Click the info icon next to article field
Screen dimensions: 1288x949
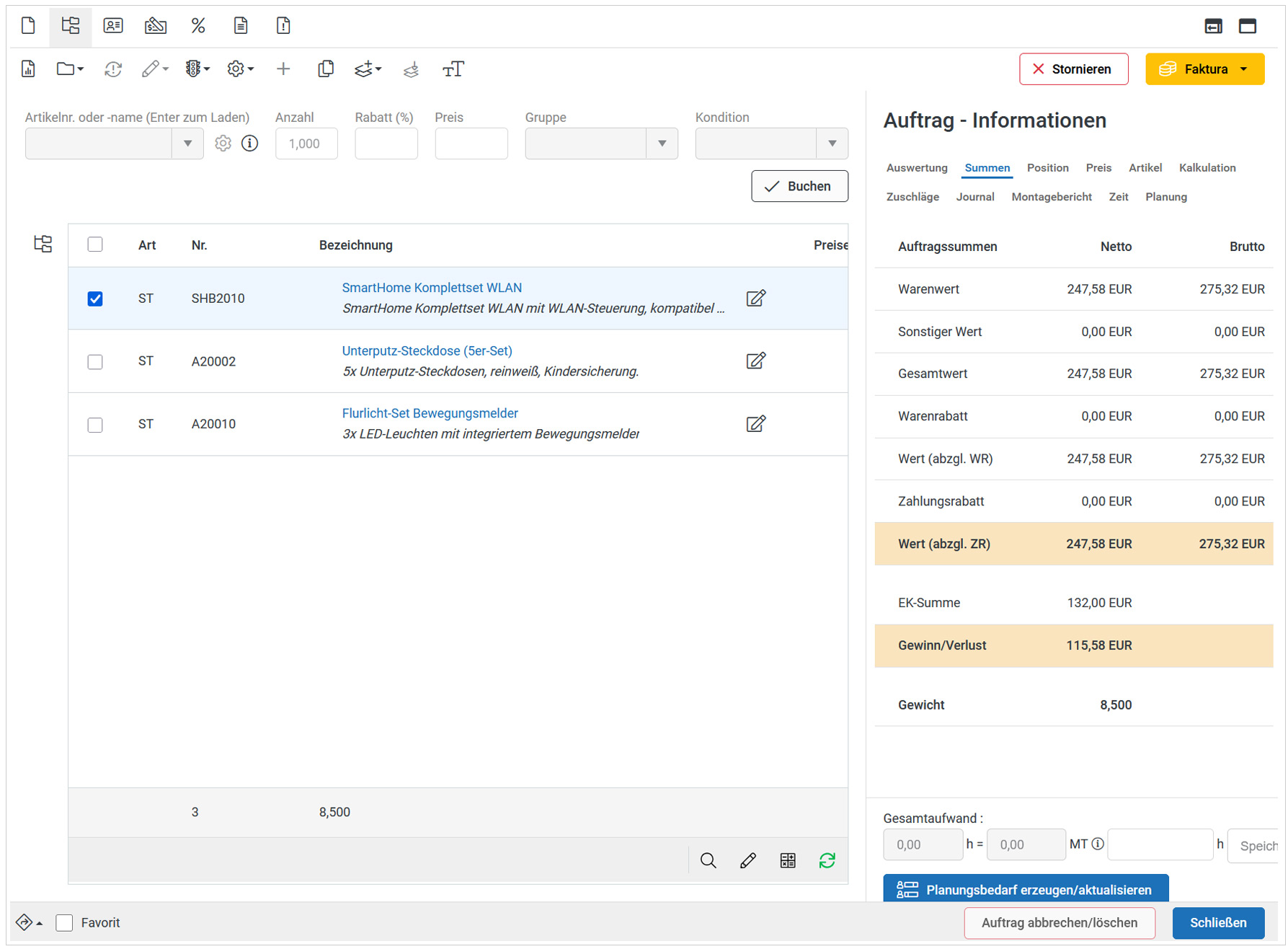[250, 144]
